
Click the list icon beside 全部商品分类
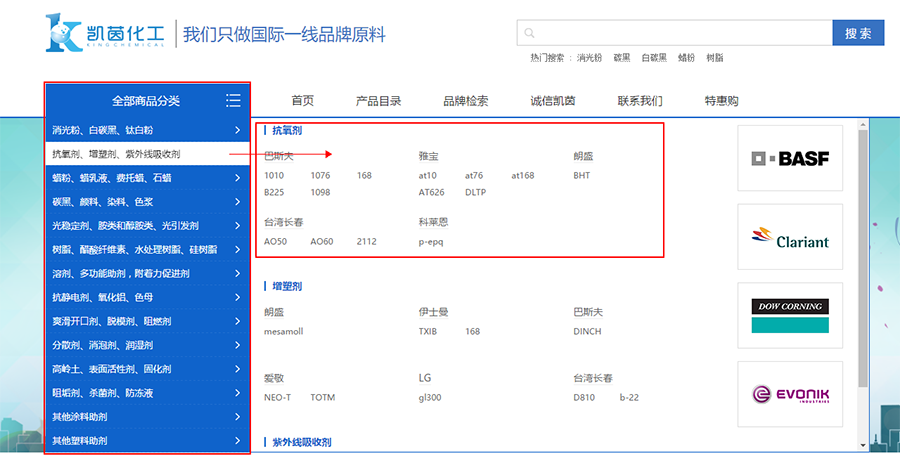pyautogui.click(x=233, y=100)
